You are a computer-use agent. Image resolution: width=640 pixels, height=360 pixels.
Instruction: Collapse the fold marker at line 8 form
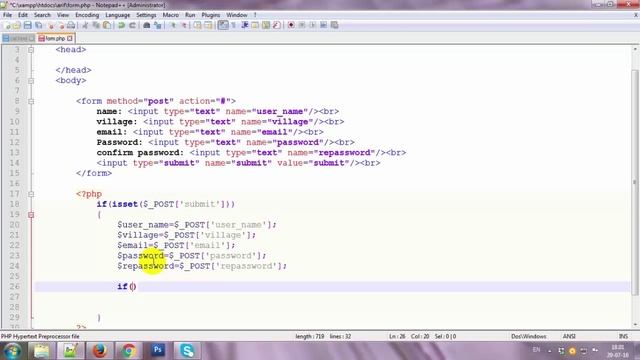click(x=31, y=101)
